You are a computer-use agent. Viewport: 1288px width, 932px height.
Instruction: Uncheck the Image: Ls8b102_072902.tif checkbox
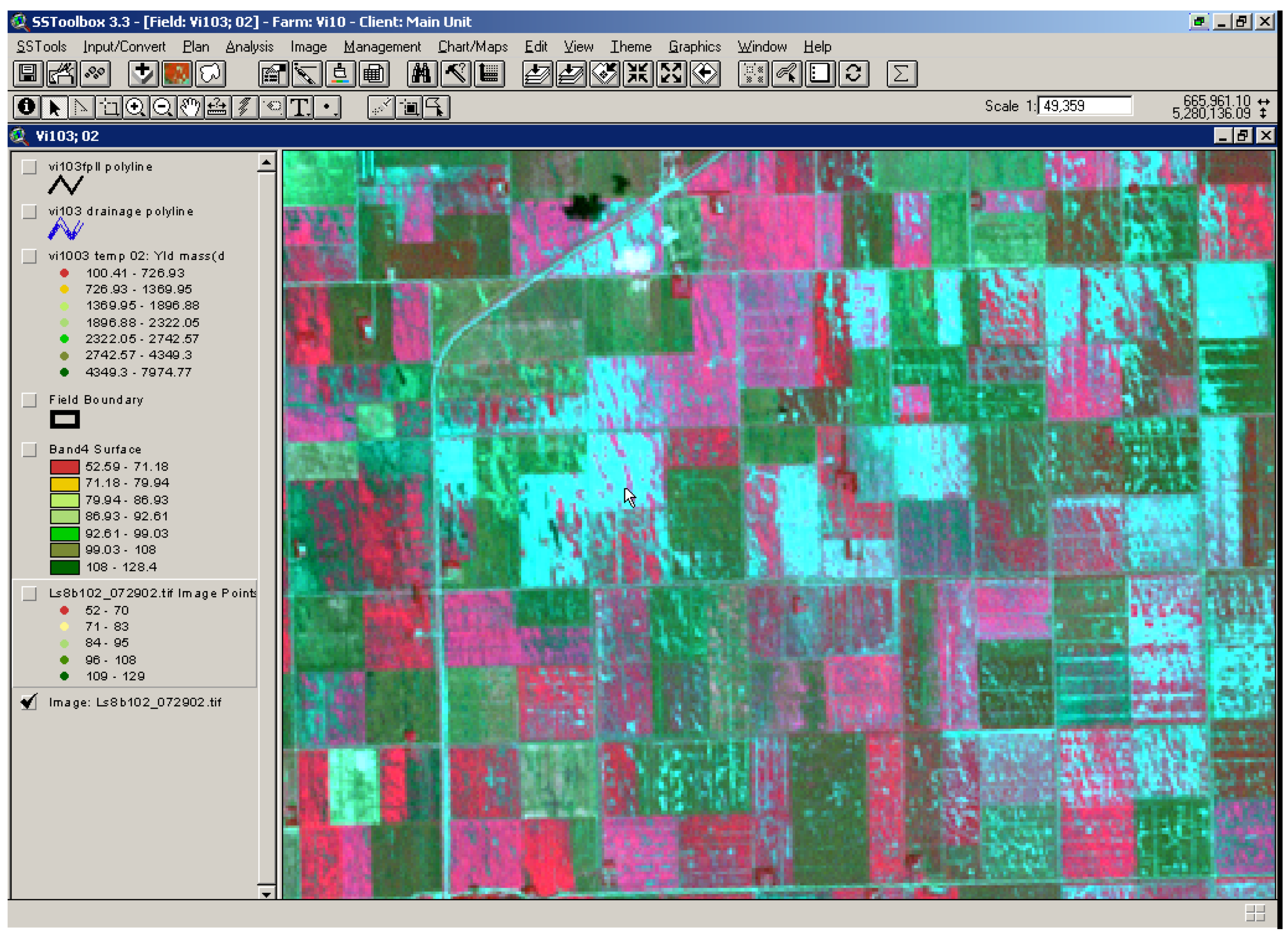[x=29, y=703]
